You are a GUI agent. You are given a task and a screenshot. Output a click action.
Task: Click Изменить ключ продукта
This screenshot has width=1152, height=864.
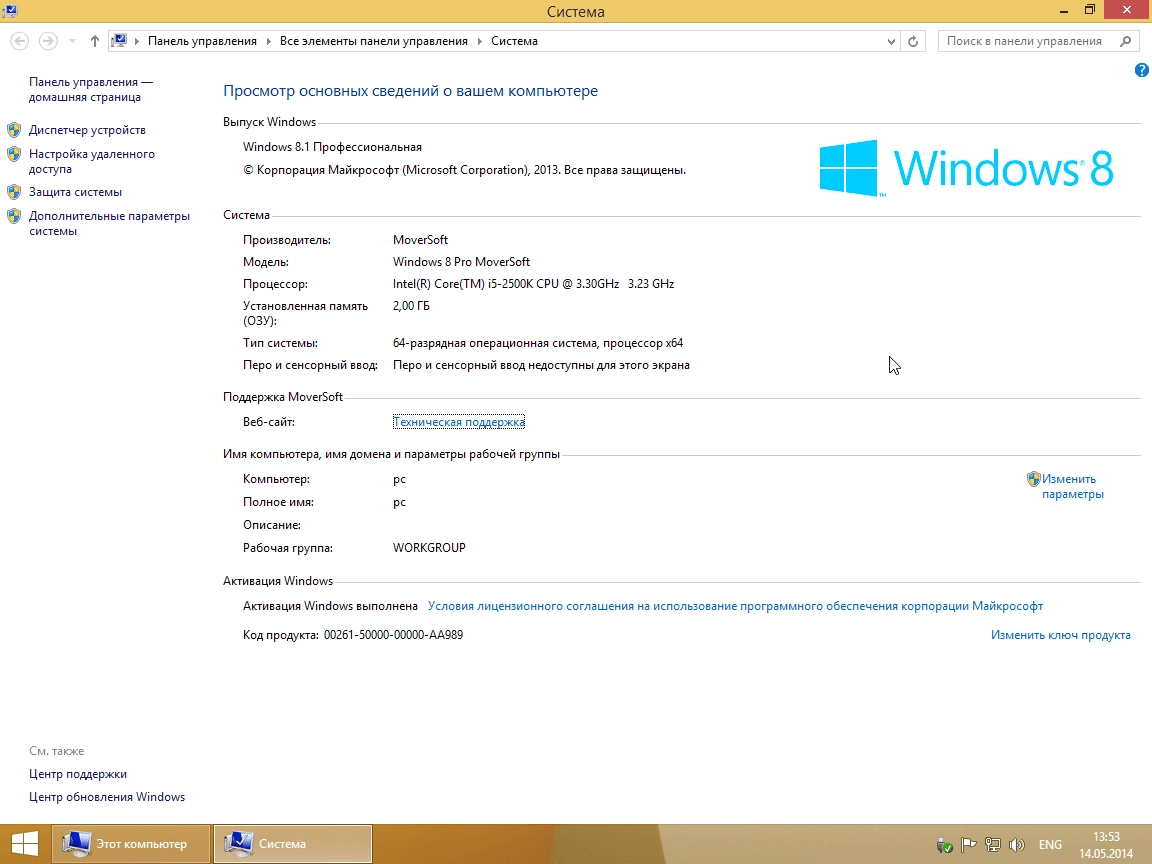pyautogui.click(x=1060, y=635)
